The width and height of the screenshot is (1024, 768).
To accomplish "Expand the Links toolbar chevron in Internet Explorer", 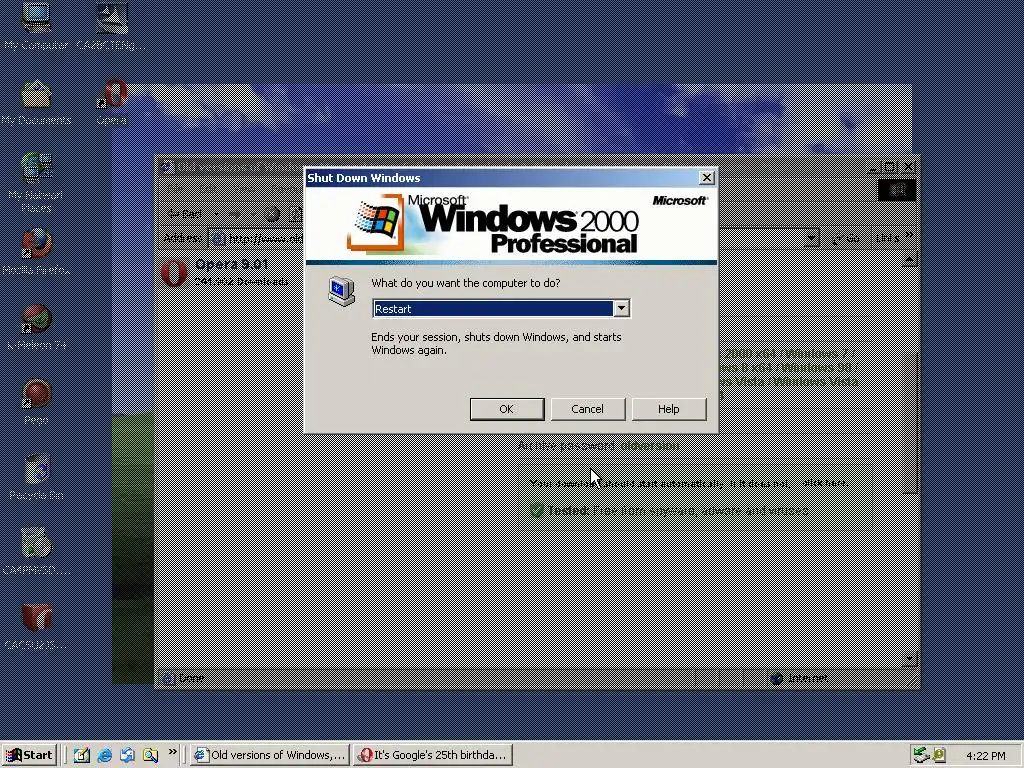I will tap(910, 235).
